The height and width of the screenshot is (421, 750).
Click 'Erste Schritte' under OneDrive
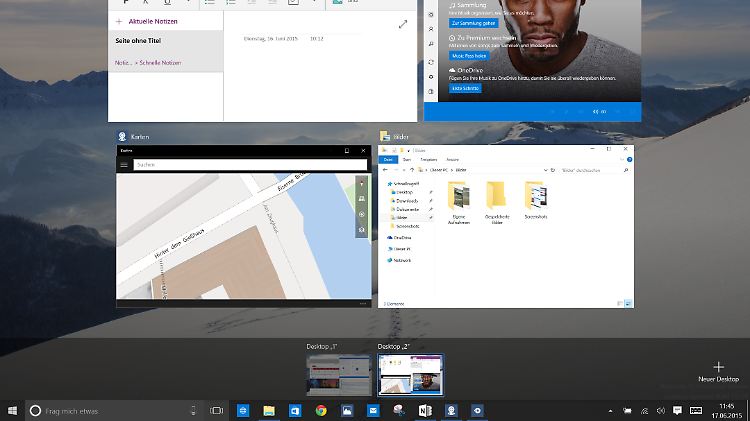point(465,88)
